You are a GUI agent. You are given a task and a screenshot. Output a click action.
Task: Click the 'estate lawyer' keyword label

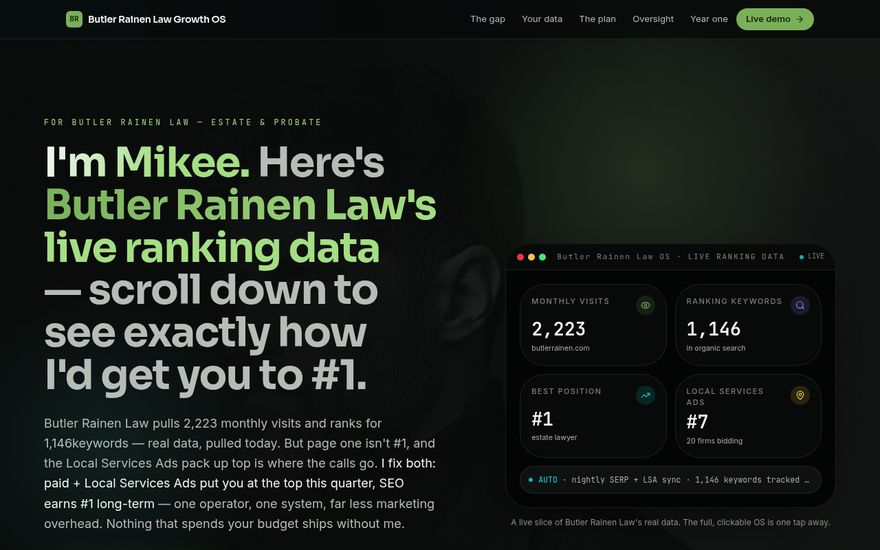pyautogui.click(x=554, y=437)
